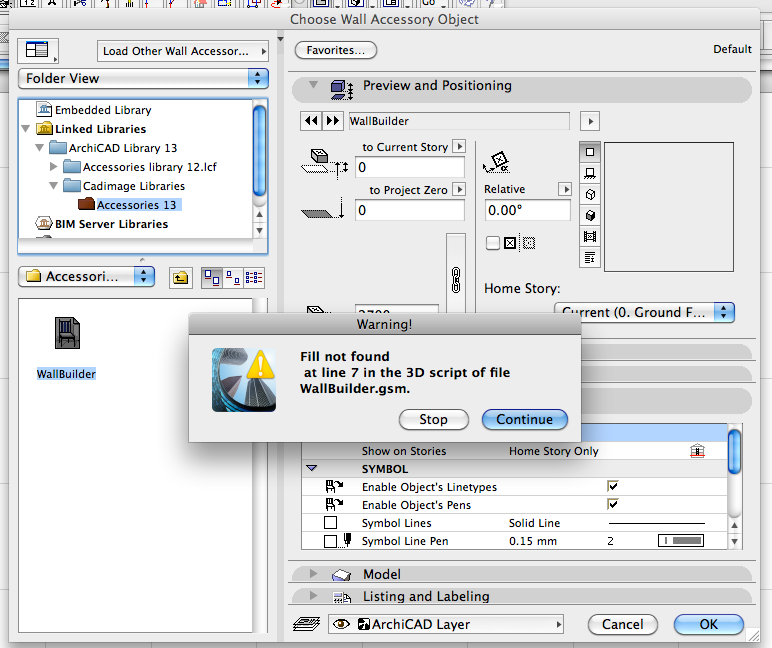The height and width of the screenshot is (648, 772).
Task: Click the dotted anchor point icon
Action: tap(529, 243)
